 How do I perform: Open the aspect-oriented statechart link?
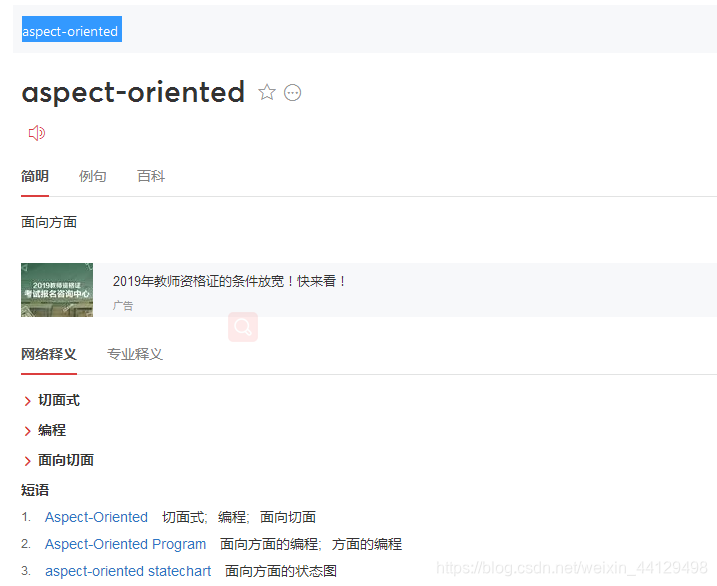(128, 571)
